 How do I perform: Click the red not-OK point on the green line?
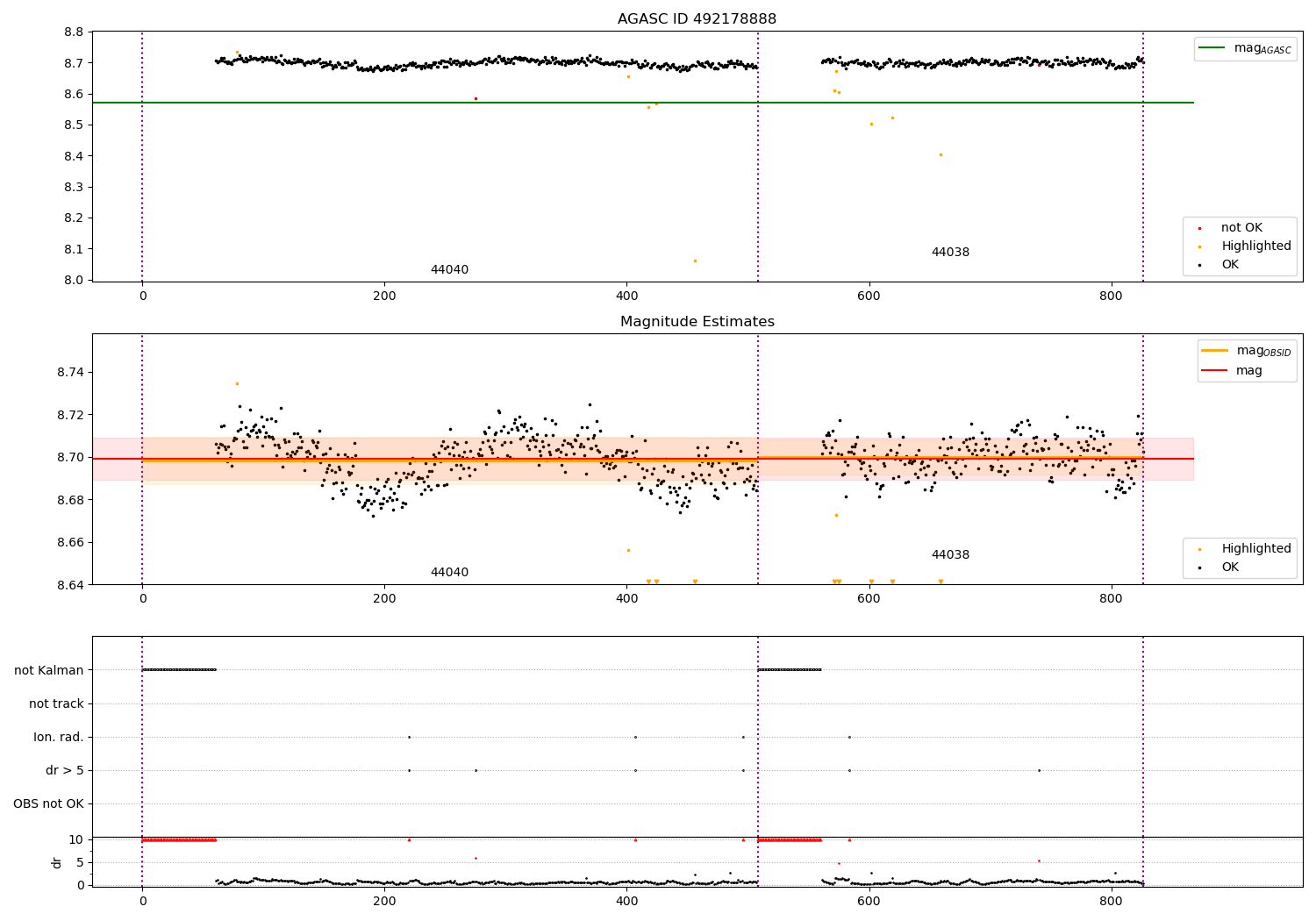tap(476, 98)
